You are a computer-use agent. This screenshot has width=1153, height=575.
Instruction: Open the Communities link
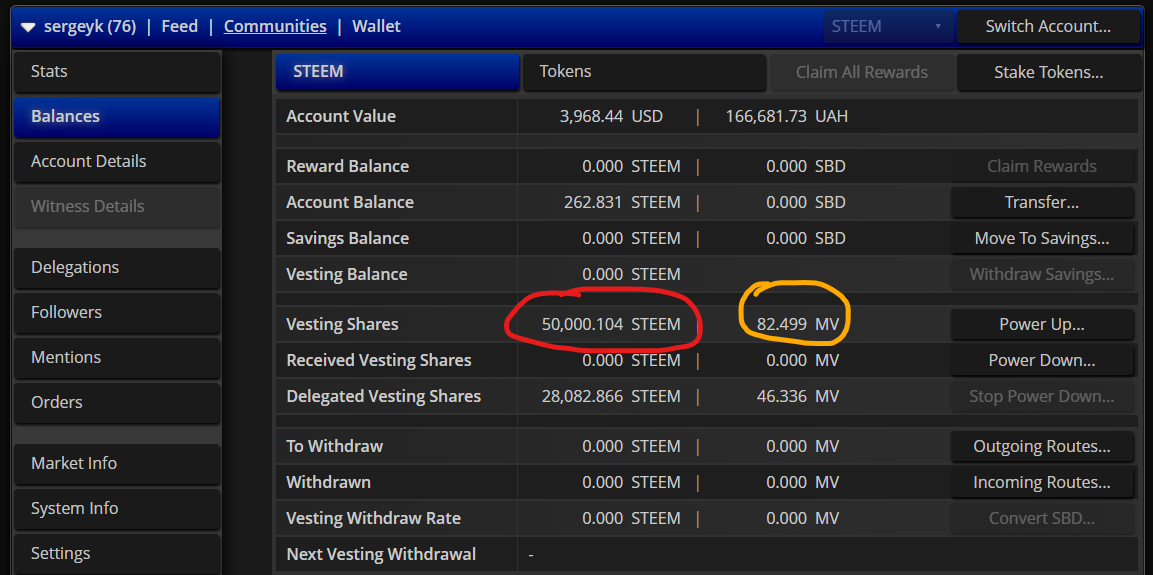(275, 26)
